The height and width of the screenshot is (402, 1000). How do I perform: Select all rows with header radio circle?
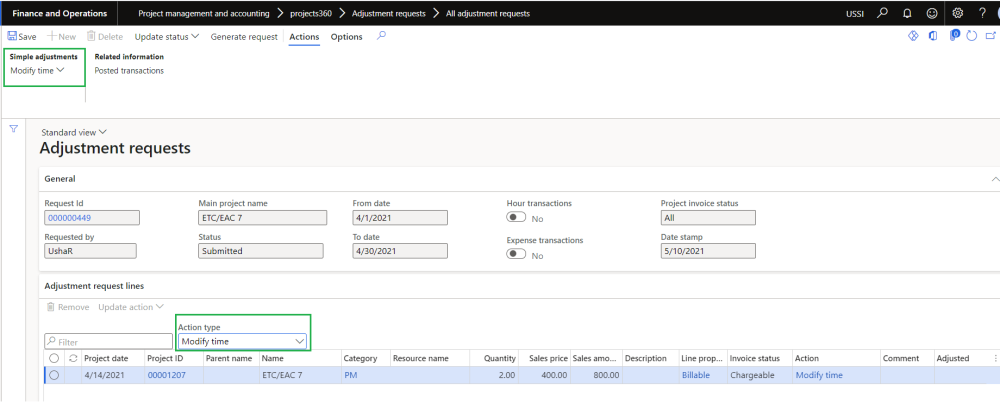(x=54, y=359)
